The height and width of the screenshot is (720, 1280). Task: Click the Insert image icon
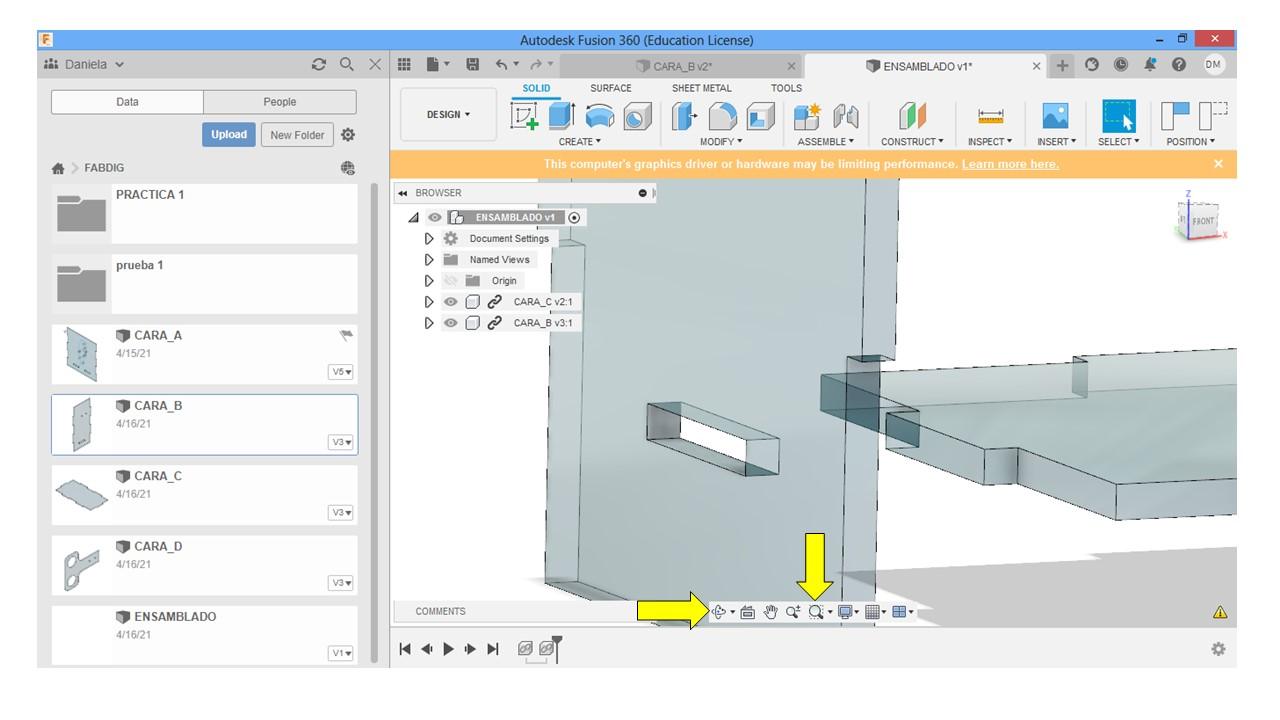click(x=1054, y=116)
